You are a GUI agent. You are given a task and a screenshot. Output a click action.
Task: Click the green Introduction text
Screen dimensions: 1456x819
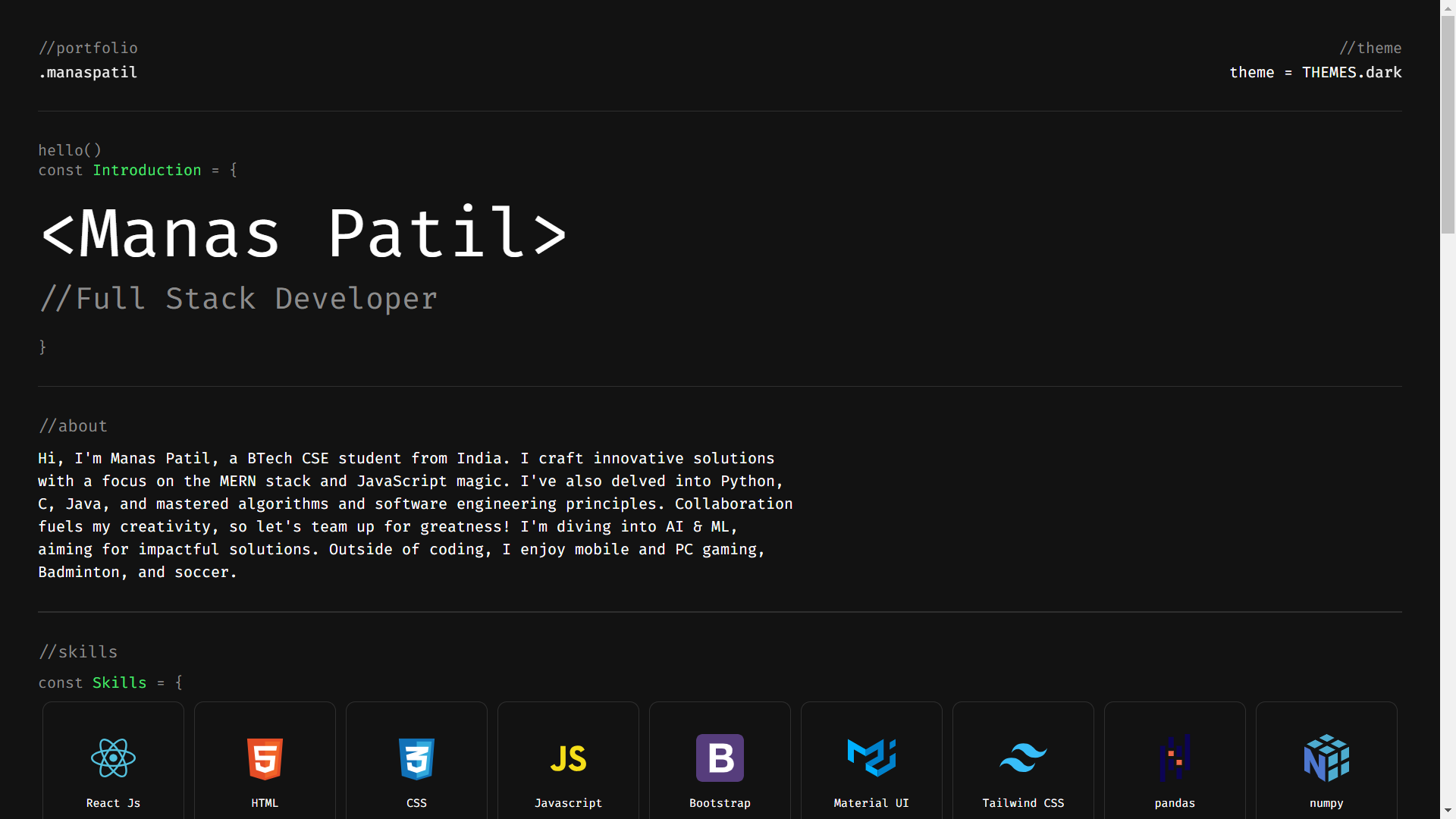tap(147, 171)
